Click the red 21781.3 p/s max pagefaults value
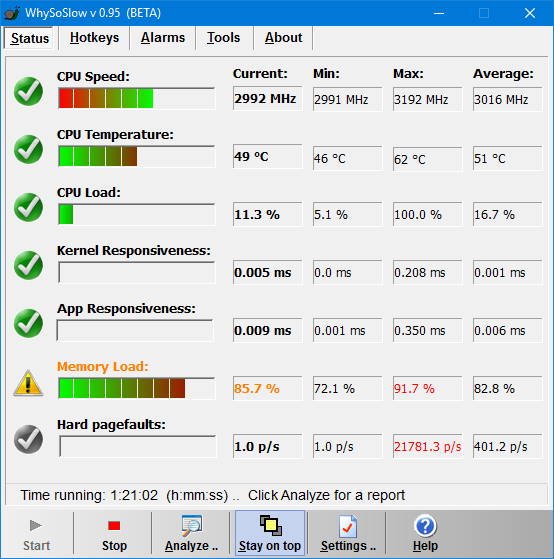This screenshot has width=554, height=559. tap(427, 446)
